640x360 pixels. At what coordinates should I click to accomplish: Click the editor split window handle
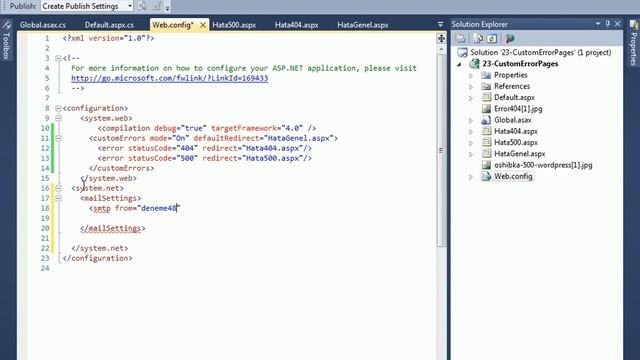tap(441, 38)
